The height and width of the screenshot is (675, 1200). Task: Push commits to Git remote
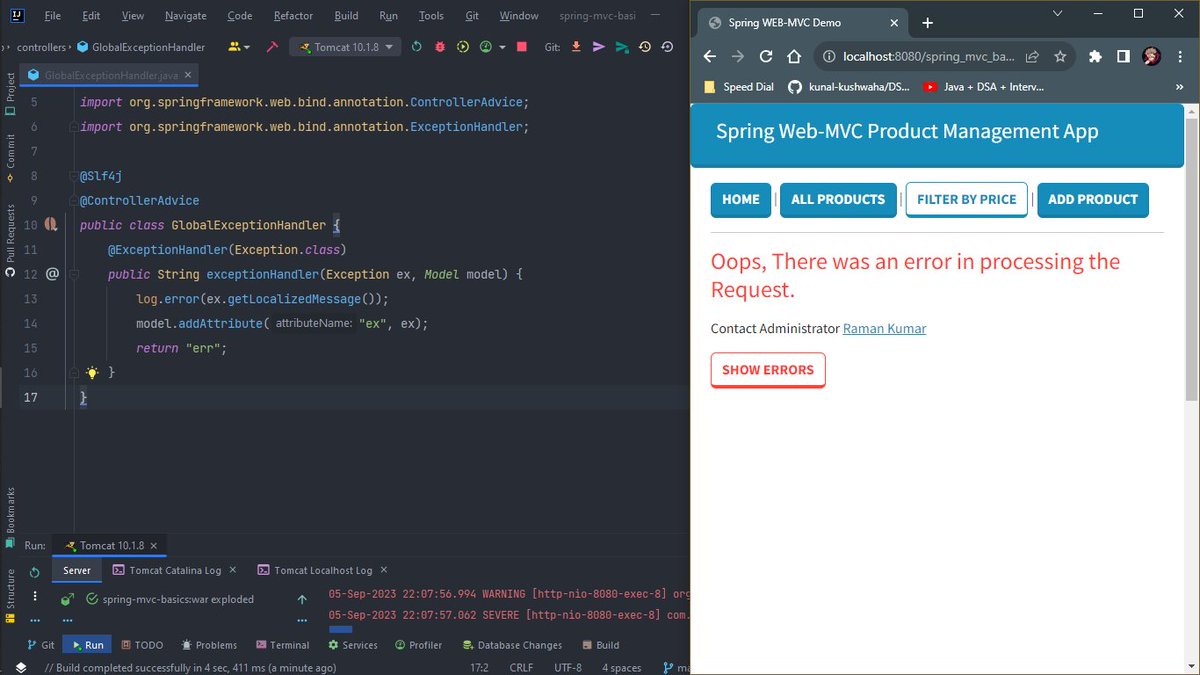click(599, 46)
